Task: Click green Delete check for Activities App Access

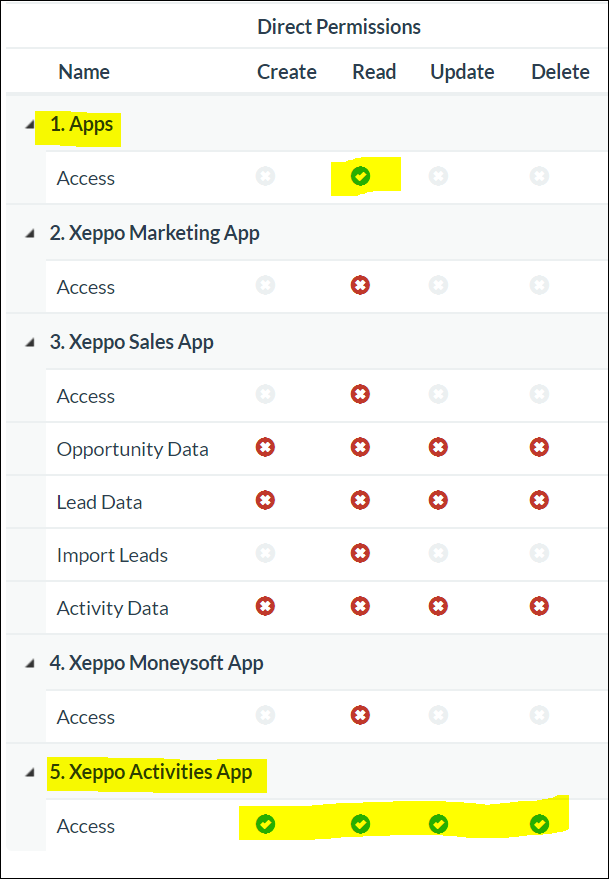Action: pos(539,825)
